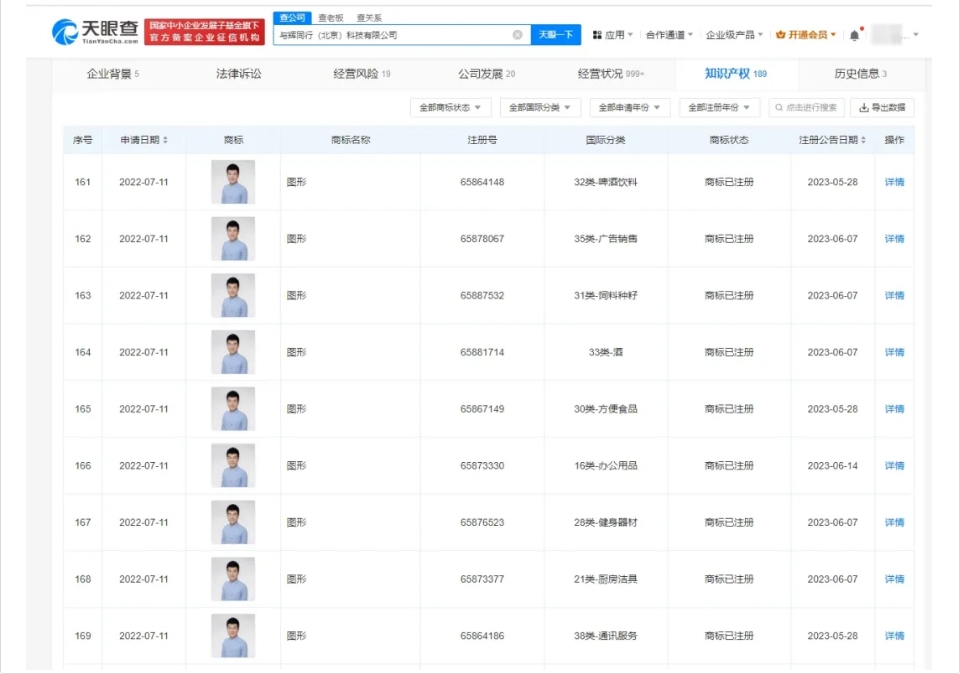Open 详情 for registration 65878067

[x=894, y=239]
